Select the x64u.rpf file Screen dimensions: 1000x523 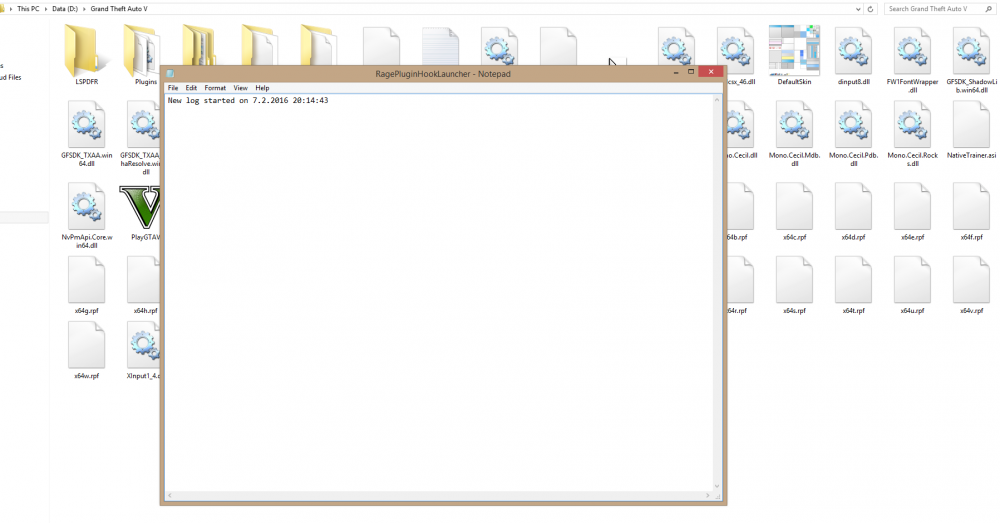[x=912, y=285]
